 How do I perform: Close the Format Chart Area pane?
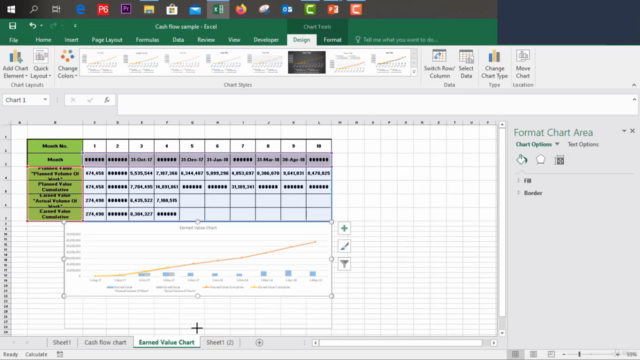click(x=632, y=131)
